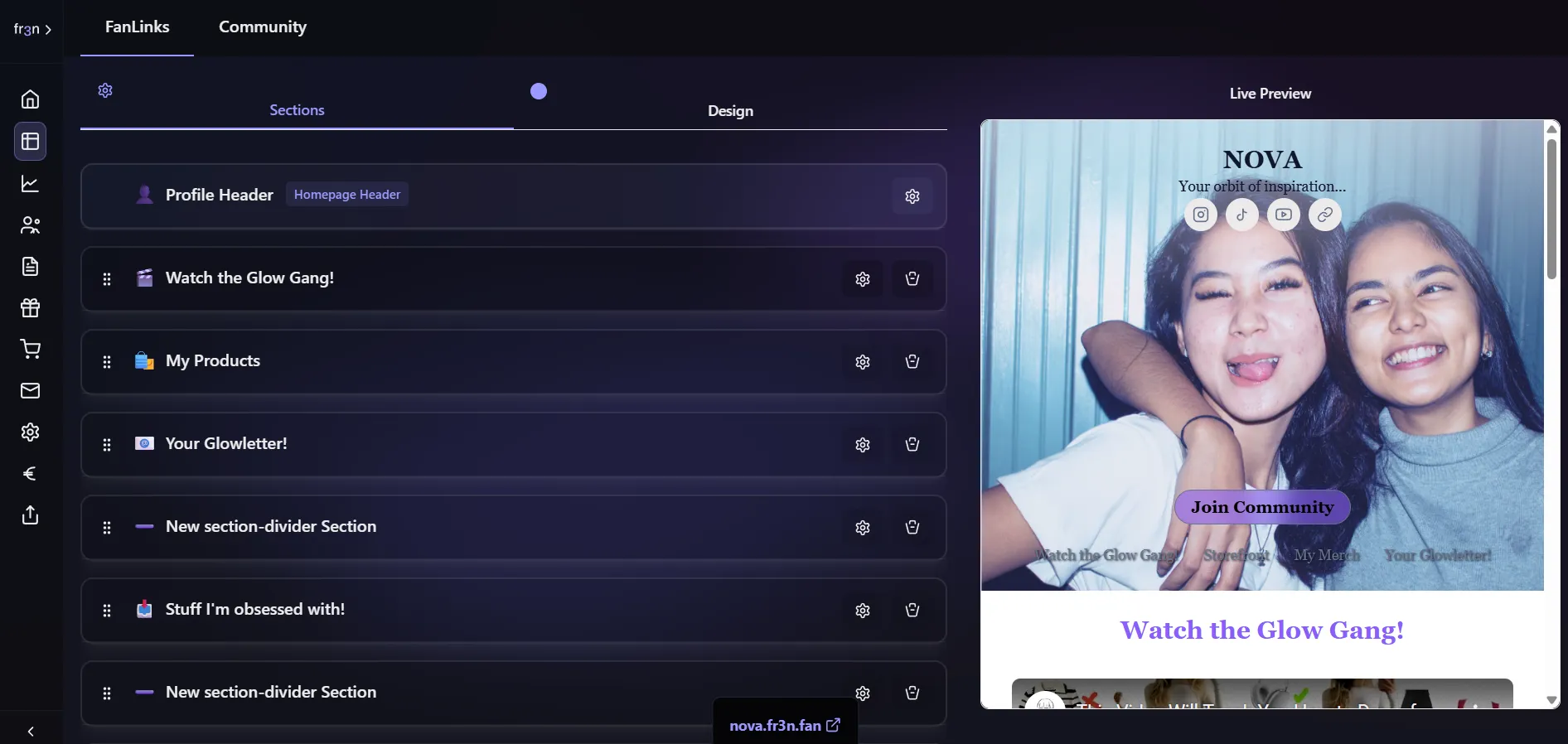Open the analytics chart icon in sidebar
The image size is (1568, 744).
(x=30, y=184)
